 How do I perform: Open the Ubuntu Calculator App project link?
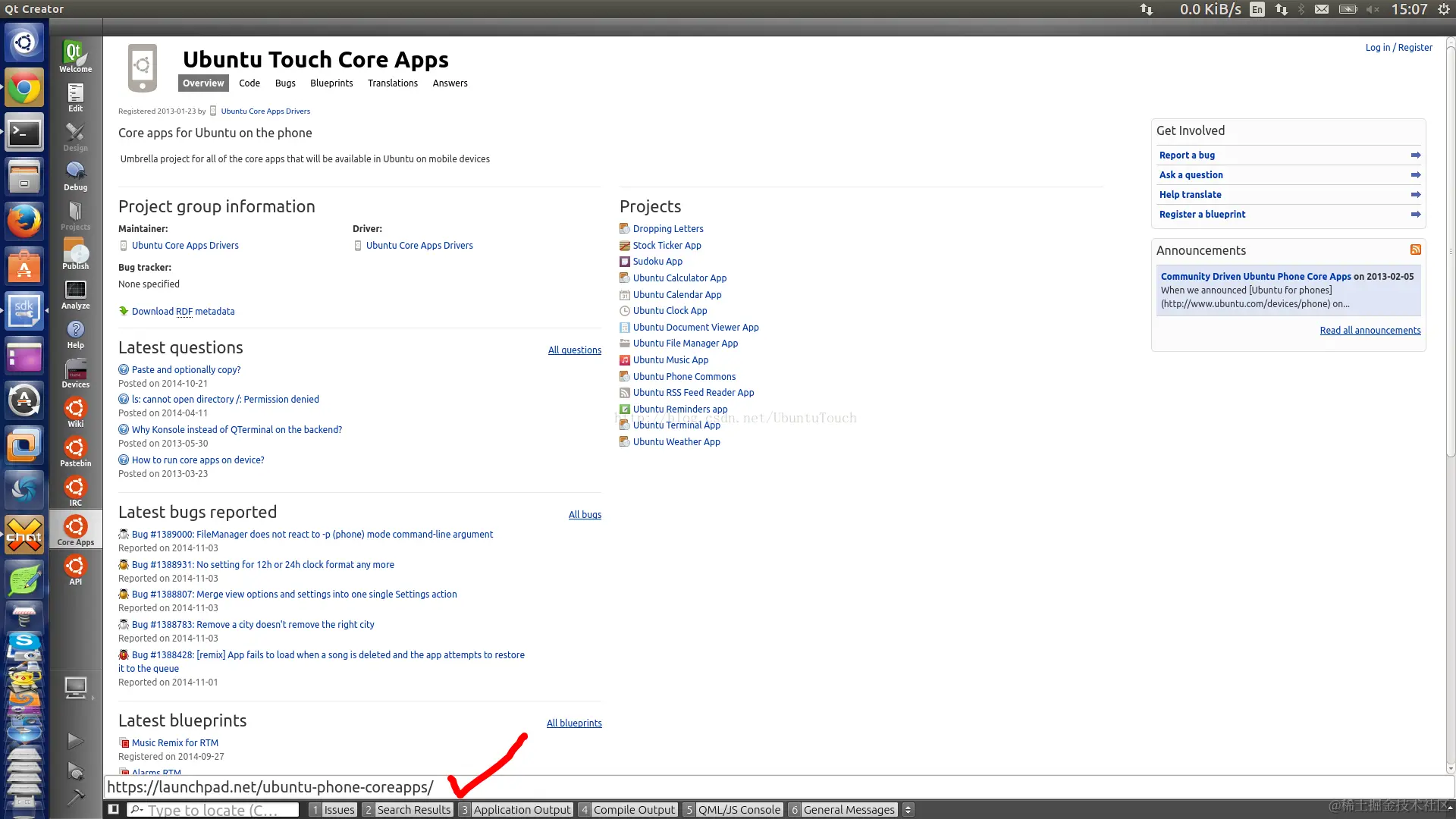pos(679,278)
